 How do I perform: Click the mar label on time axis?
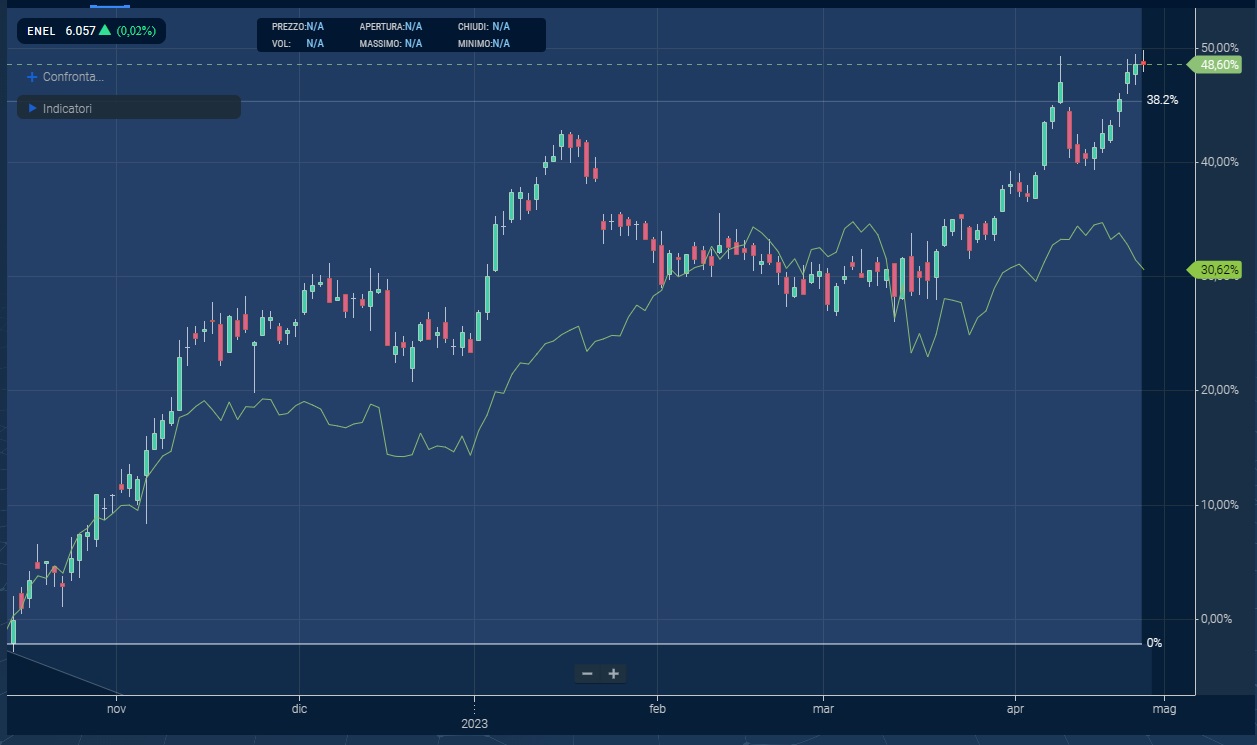click(x=823, y=708)
